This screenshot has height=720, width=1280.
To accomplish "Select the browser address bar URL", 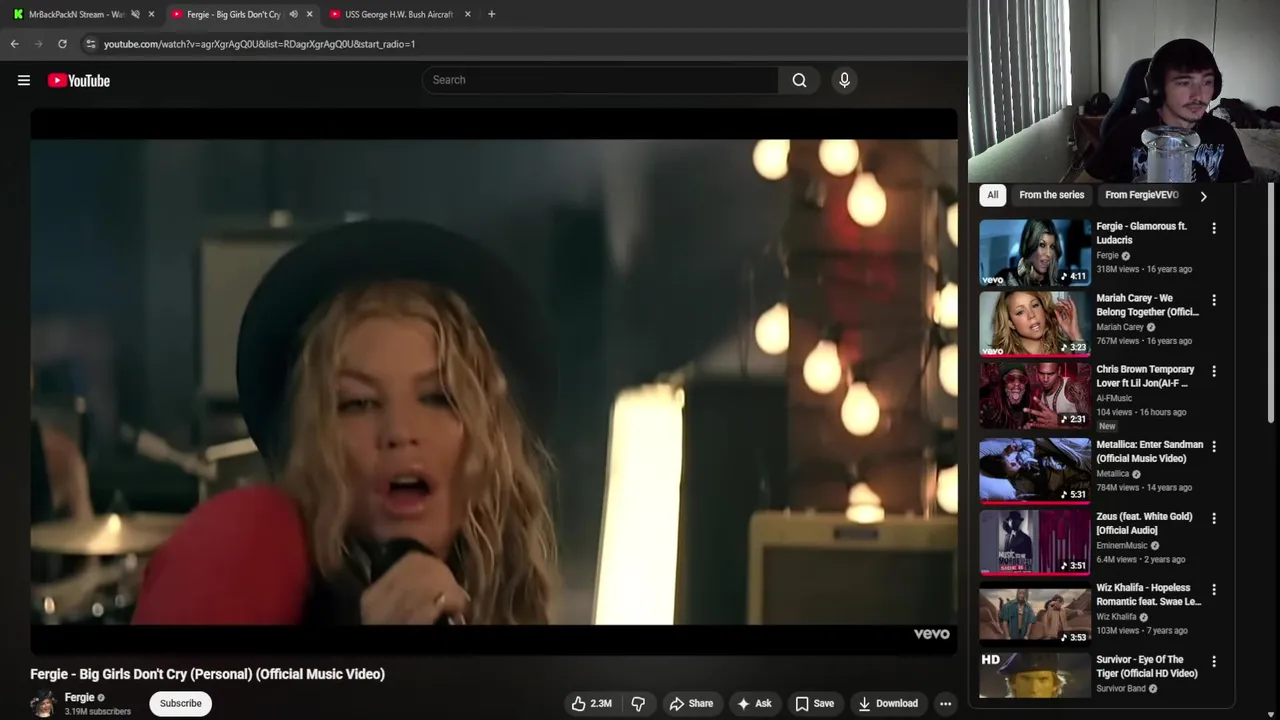I will 260,44.
